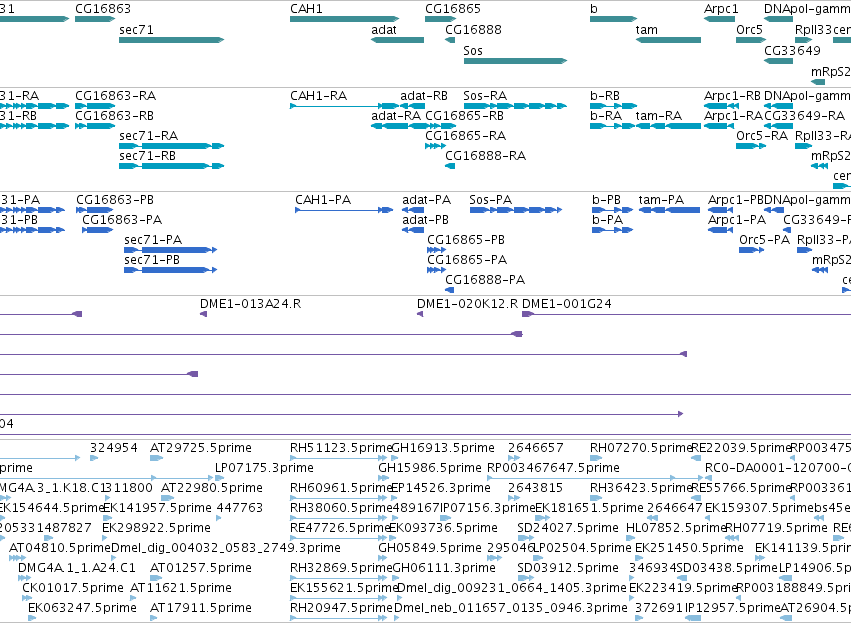Click the sec71 gene label
The height and width of the screenshot is (623, 851).
pos(136,30)
